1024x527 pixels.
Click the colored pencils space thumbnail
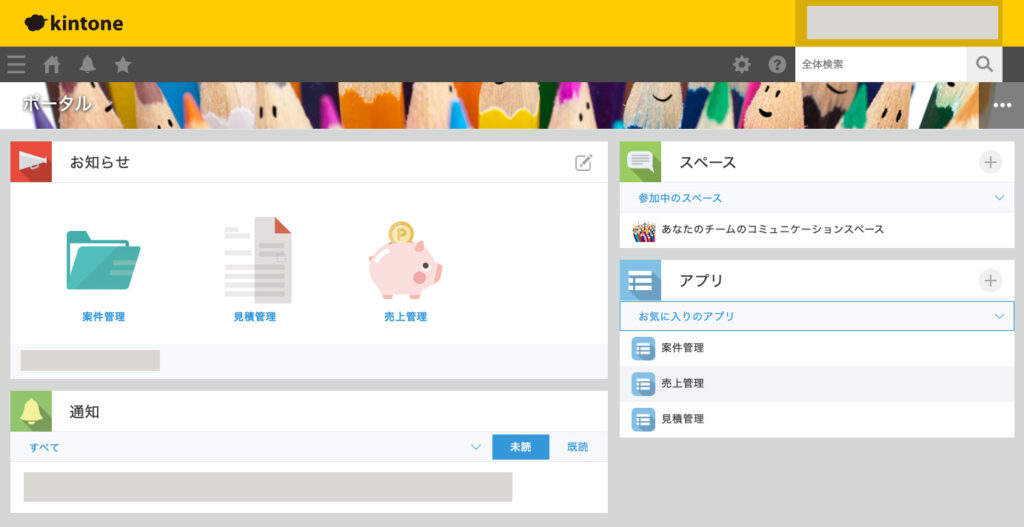(x=644, y=231)
